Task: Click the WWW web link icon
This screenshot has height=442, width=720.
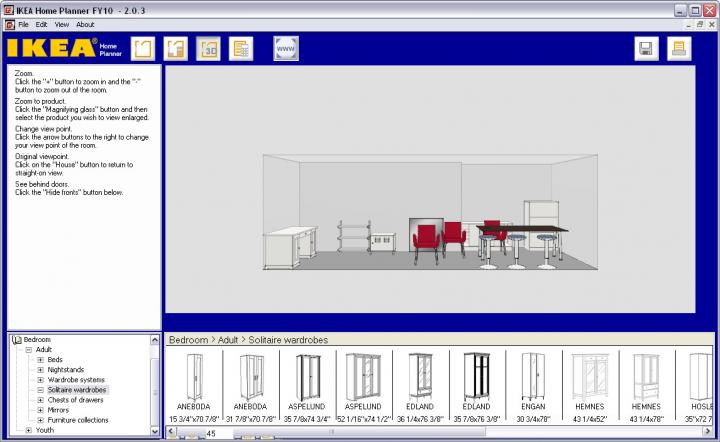Action: 286,49
